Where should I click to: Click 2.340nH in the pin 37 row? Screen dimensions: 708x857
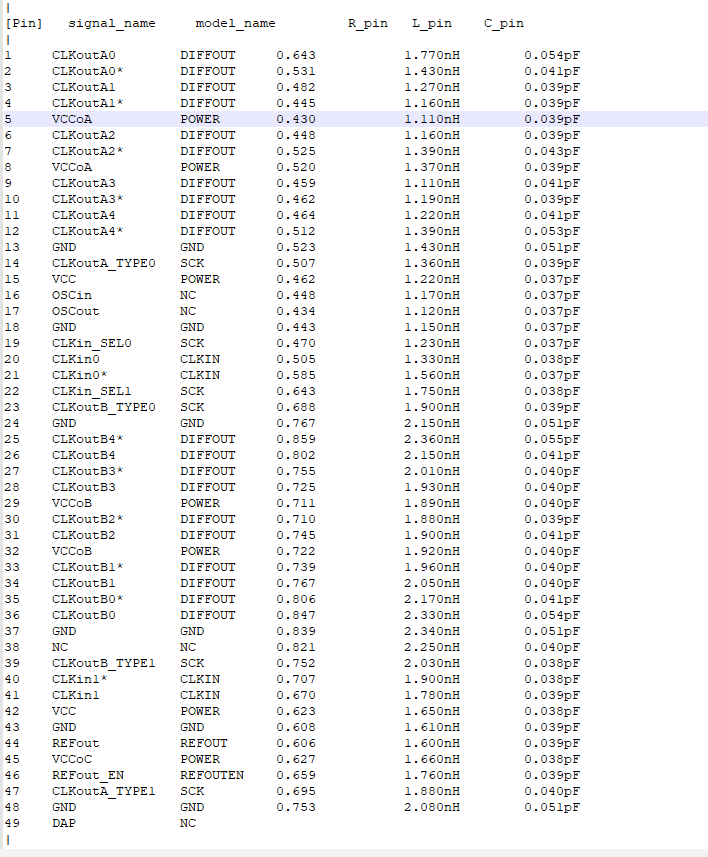(x=432, y=631)
